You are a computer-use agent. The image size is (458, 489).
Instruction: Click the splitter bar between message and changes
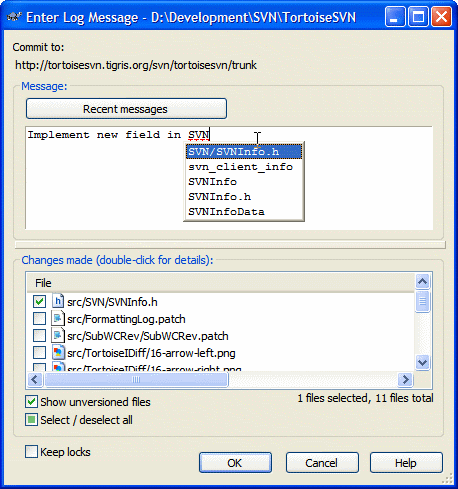(x=230, y=245)
